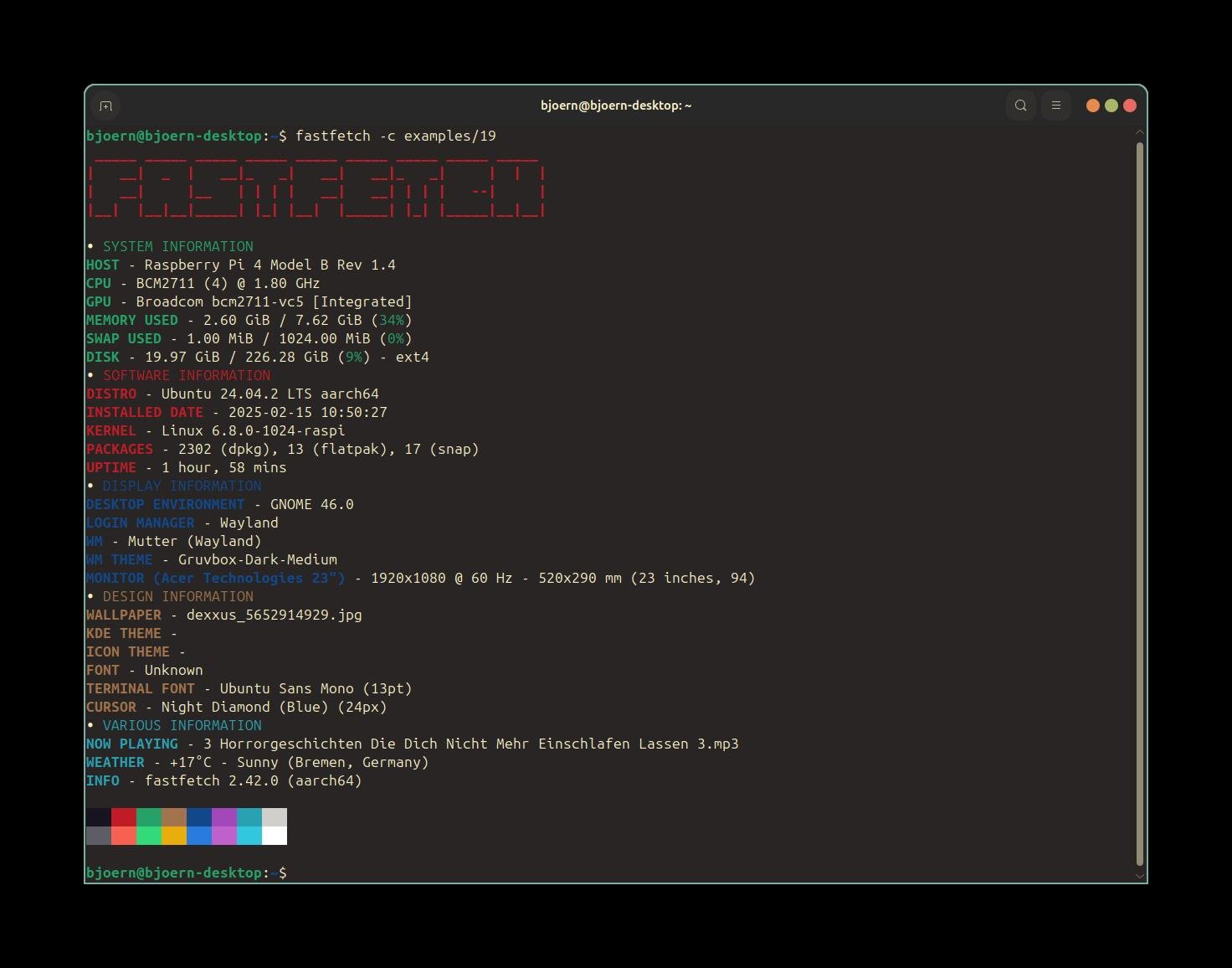Image resolution: width=1232 pixels, height=968 pixels.
Task: Maximize the terminal with the green button
Action: [x=1111, y=106]
